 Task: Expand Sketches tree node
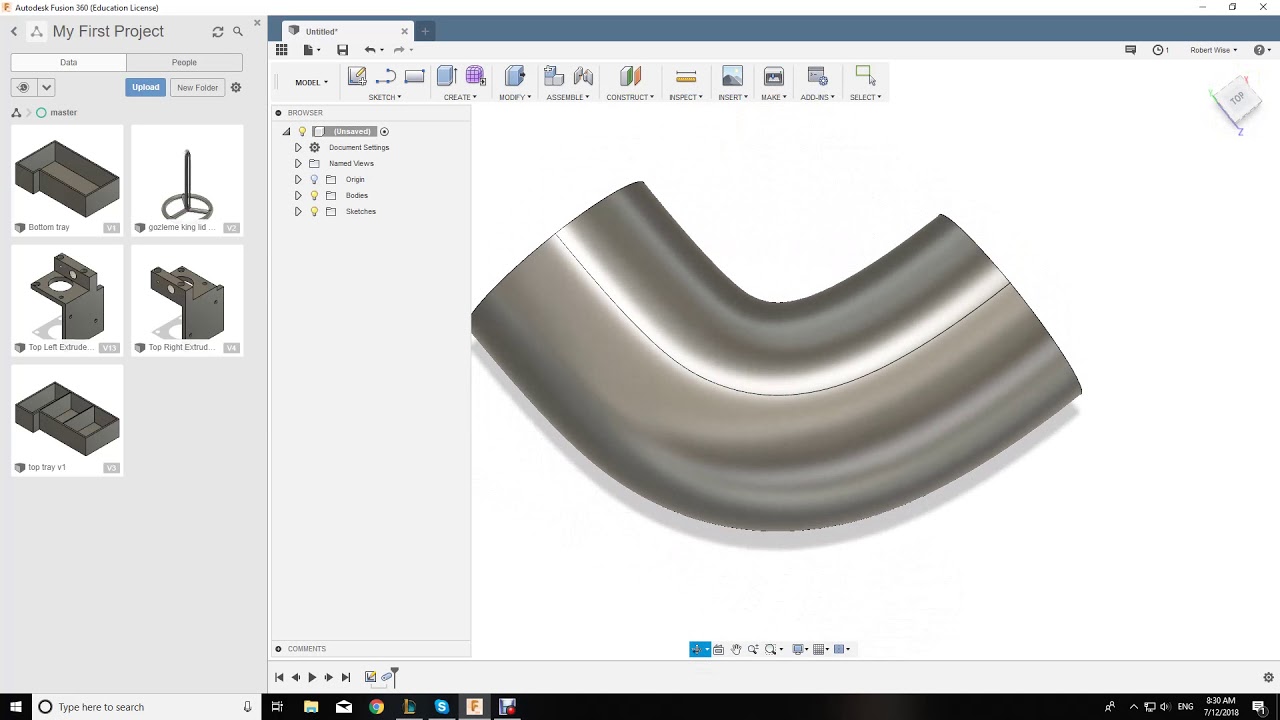click(x=297, y=212)
